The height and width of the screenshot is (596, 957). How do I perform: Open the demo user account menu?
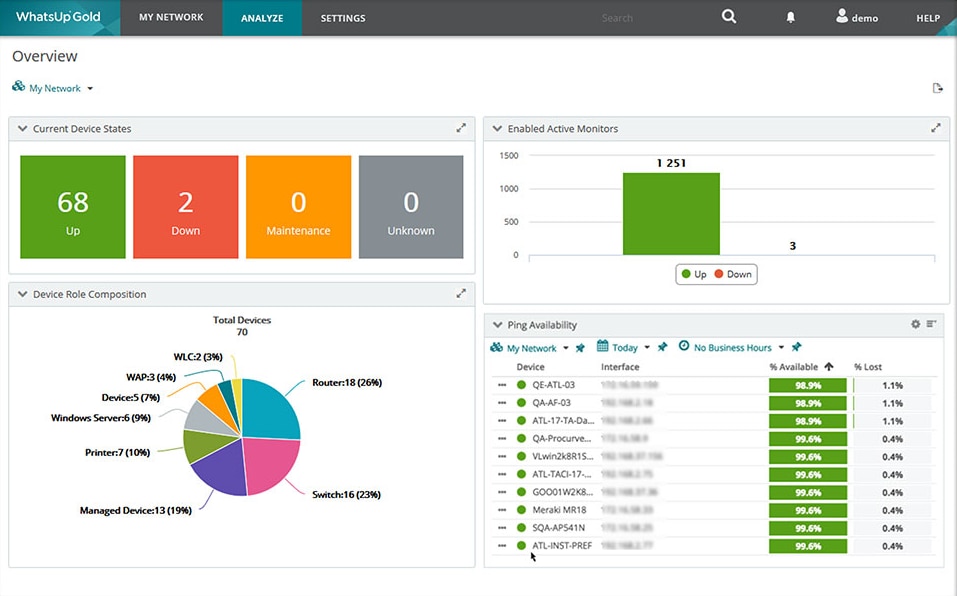[x=857, y=17]
